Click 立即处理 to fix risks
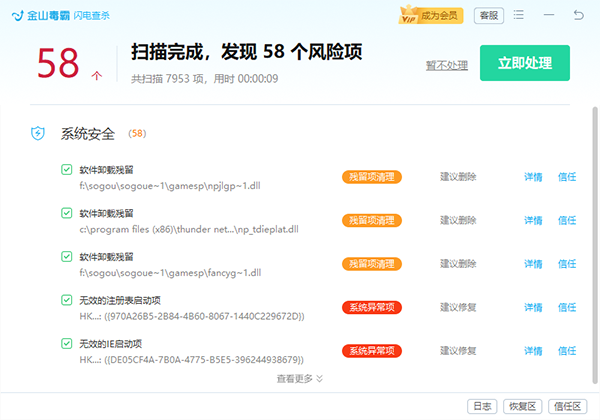Screen dimensions: 600x420 [x=525, y=63]
